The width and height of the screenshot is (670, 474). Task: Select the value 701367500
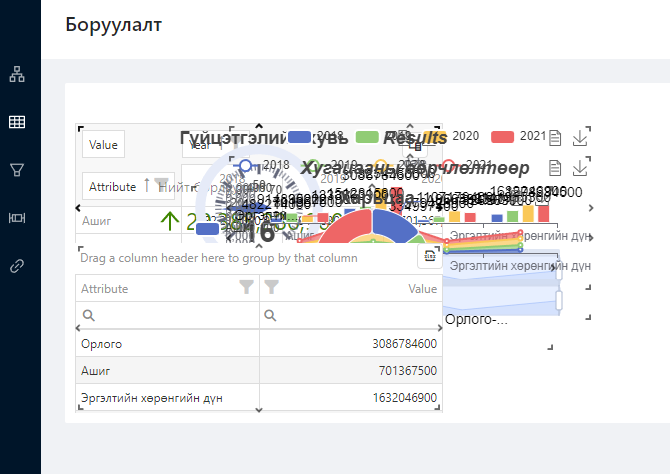point(408,371)
